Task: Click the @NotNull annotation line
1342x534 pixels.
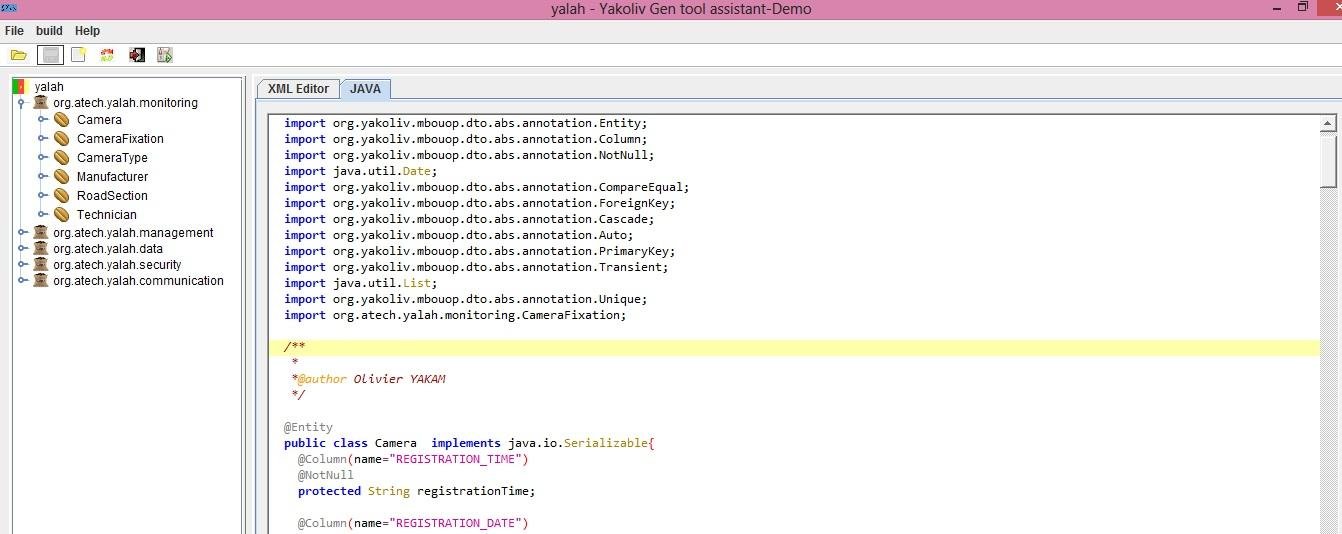Action: click(x=325, y=475)
